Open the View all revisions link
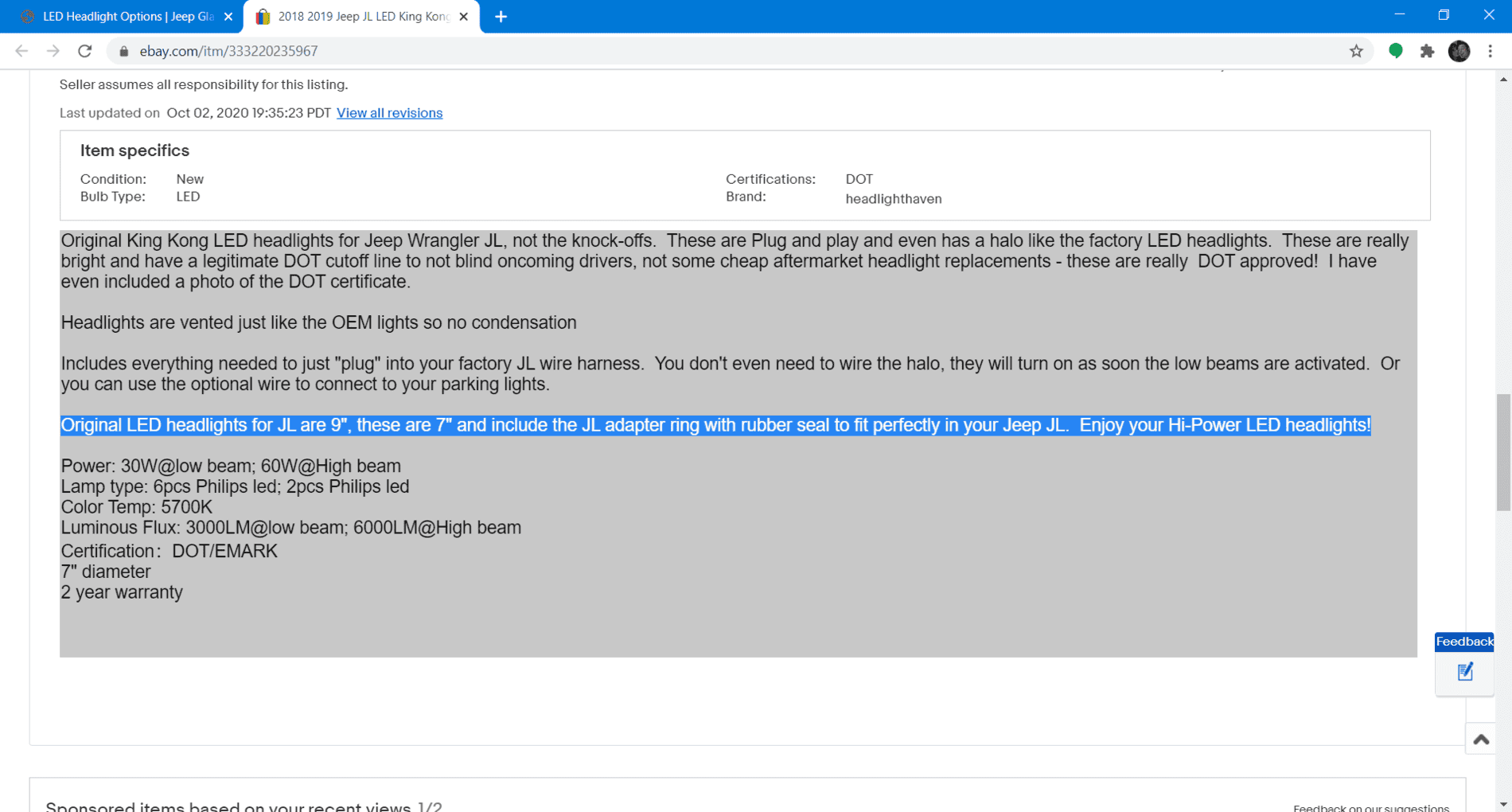This screenshot has height=812, width=1512. (389, 113)
